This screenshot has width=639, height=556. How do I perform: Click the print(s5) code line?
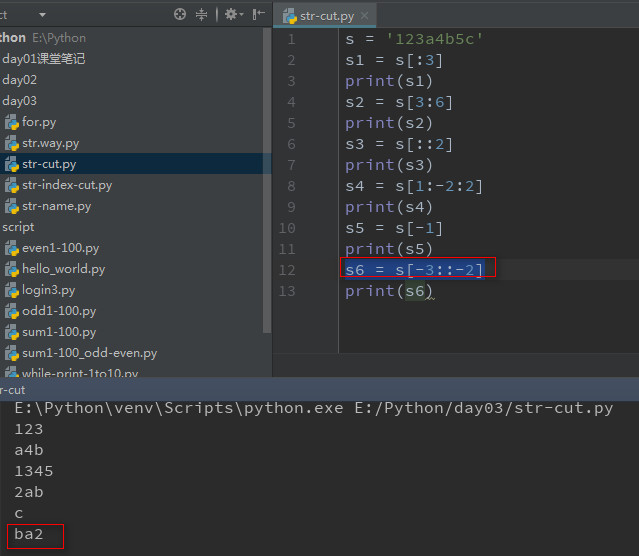[x=389, y=249]
